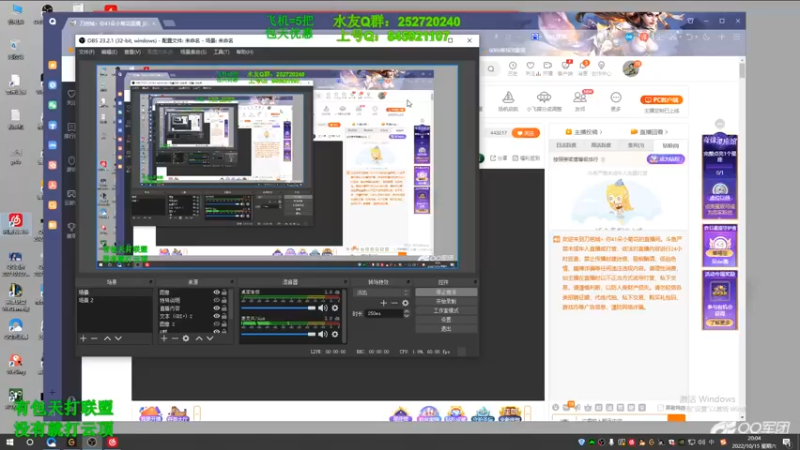Move source up with the arrow icon
Image resolution: width=800 pixels, height=450 pixels.
[x=199, y=338]
